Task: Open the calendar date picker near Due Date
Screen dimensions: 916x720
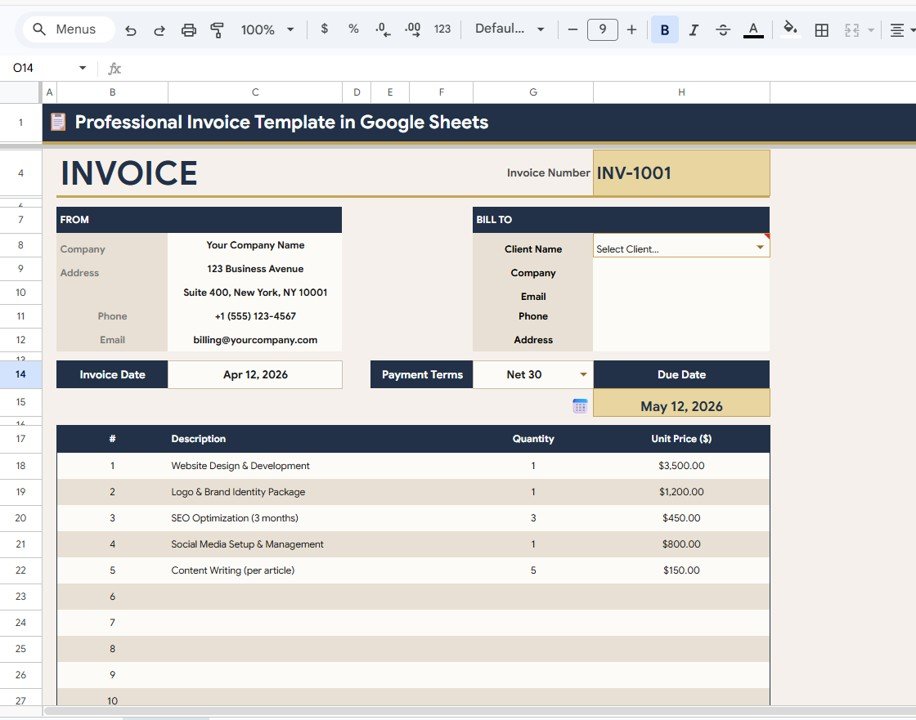Action: pos(580,405)
